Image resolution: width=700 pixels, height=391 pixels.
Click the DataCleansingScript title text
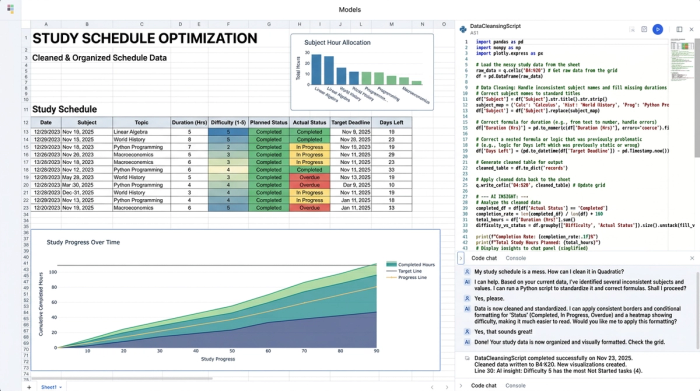(495, 26)
